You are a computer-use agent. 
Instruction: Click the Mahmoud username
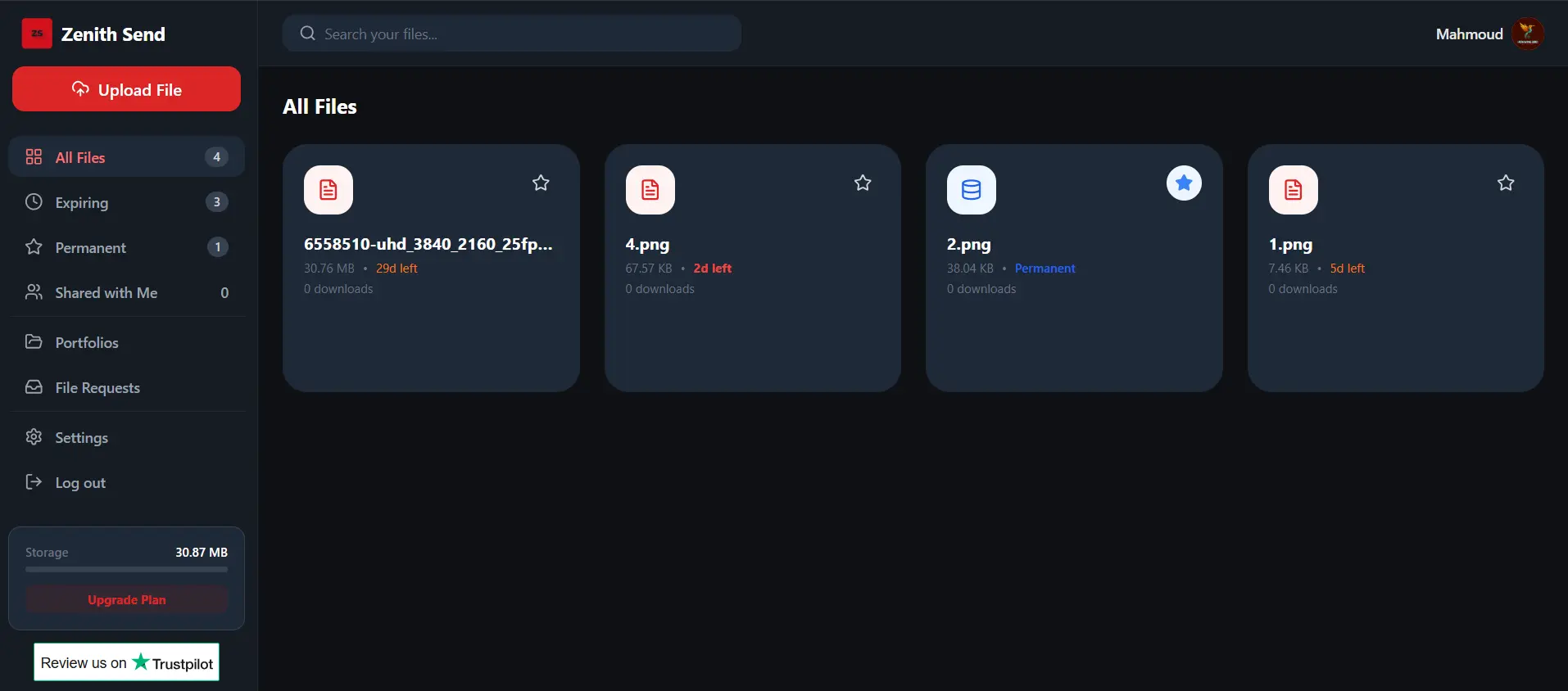click(x=1469, y=34)
